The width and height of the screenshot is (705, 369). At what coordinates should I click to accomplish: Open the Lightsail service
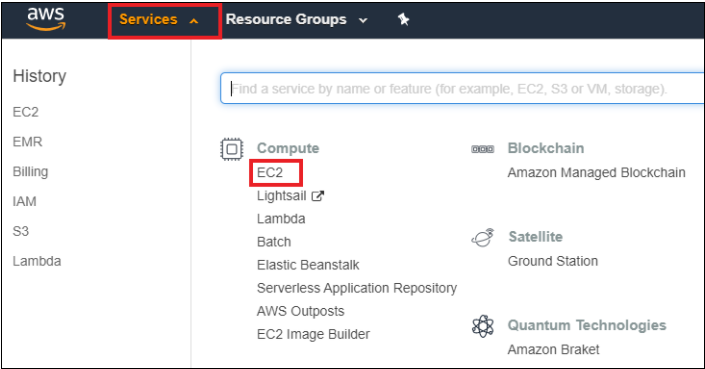coord(281,196)
